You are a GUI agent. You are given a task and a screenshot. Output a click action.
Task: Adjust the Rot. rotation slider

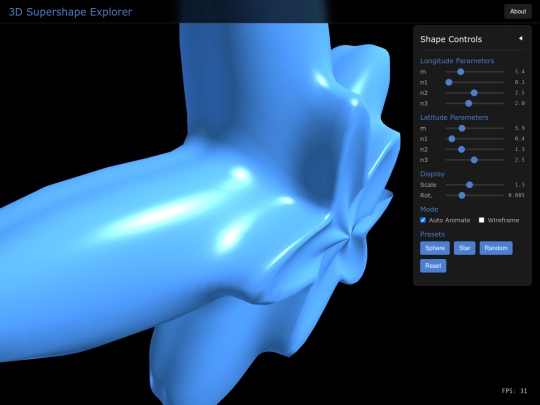474,195
